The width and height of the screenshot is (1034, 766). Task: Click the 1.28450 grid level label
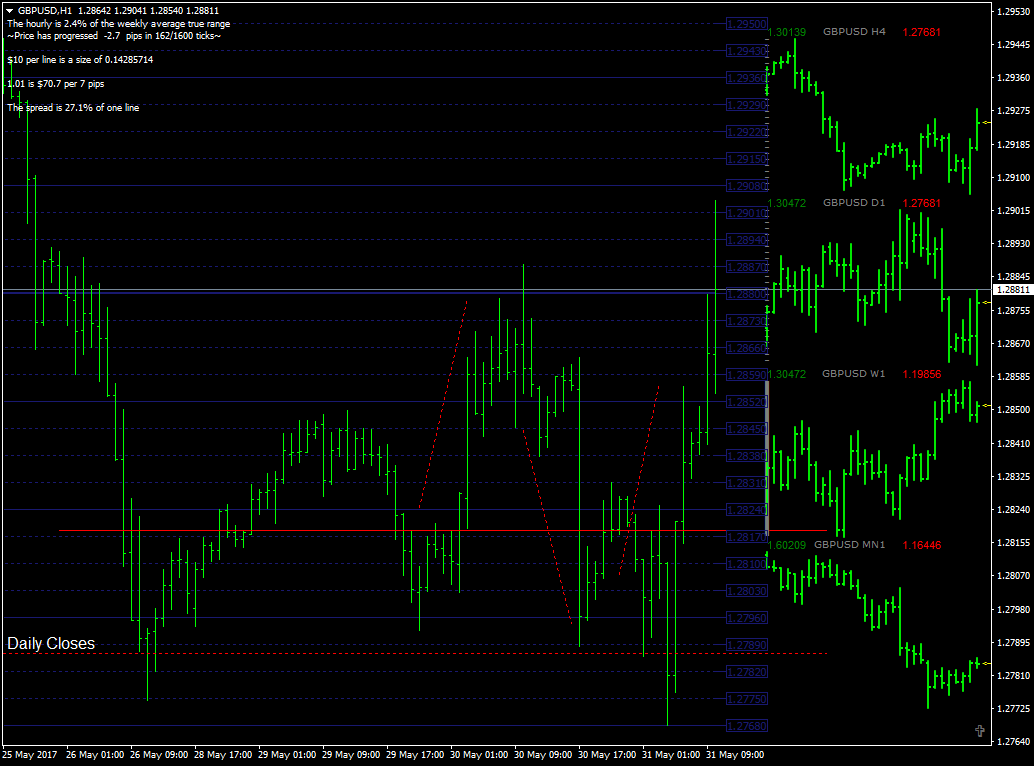(x=746, y=429)
